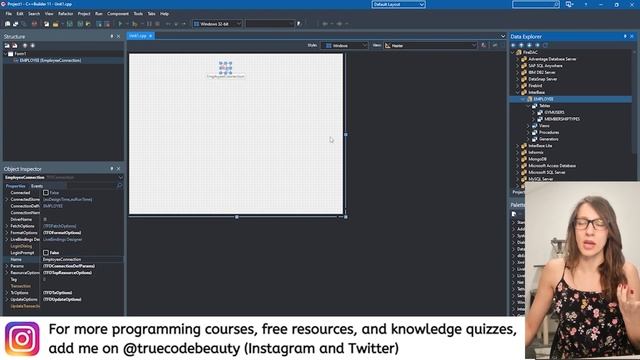Image resolution: width=640 pixels, height=360 pixels.
Task: Pin the Structure panel
Action: (x=112, y=36)
